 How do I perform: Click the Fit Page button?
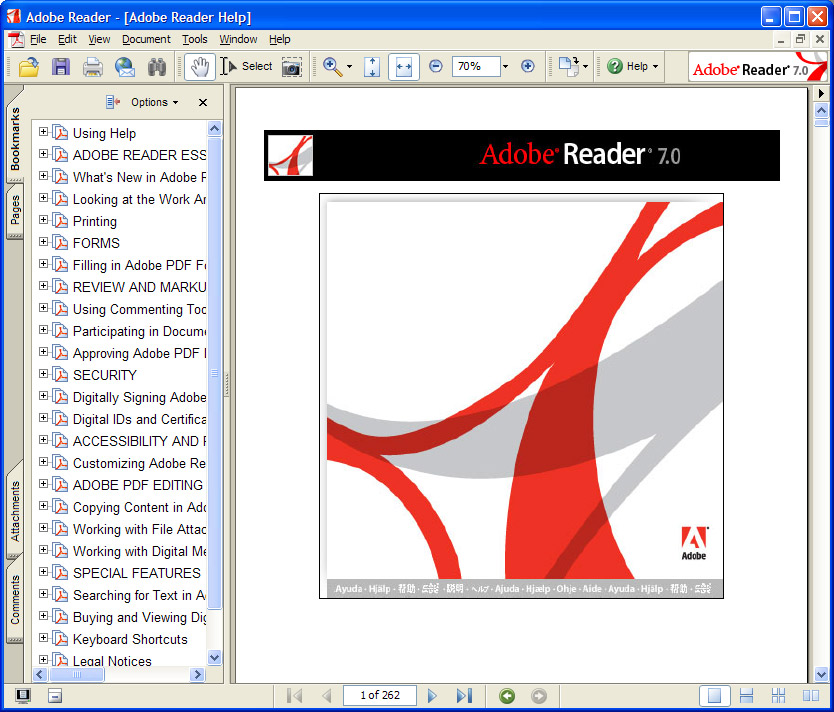372,67
